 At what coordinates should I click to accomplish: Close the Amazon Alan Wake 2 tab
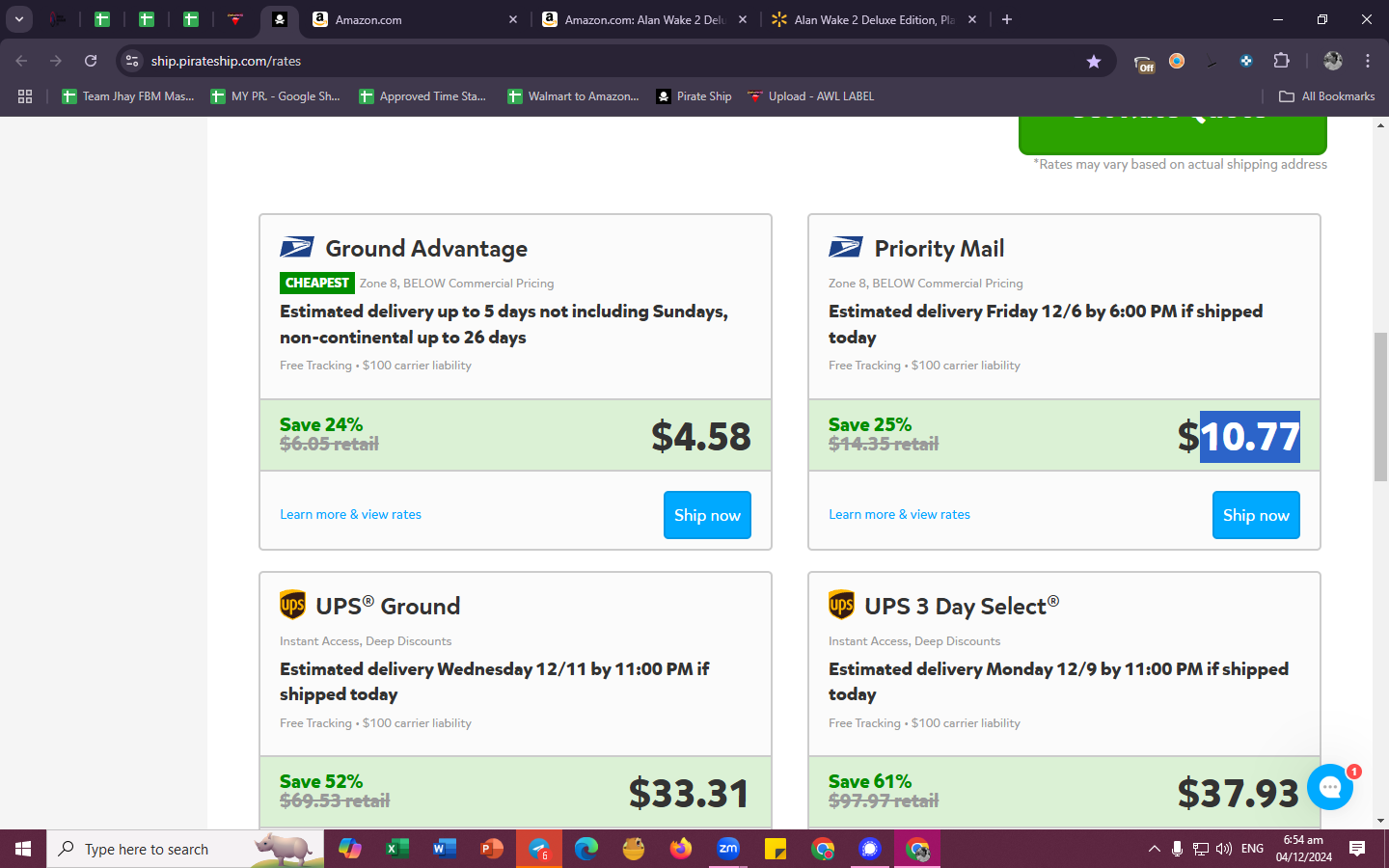[743, 19]
